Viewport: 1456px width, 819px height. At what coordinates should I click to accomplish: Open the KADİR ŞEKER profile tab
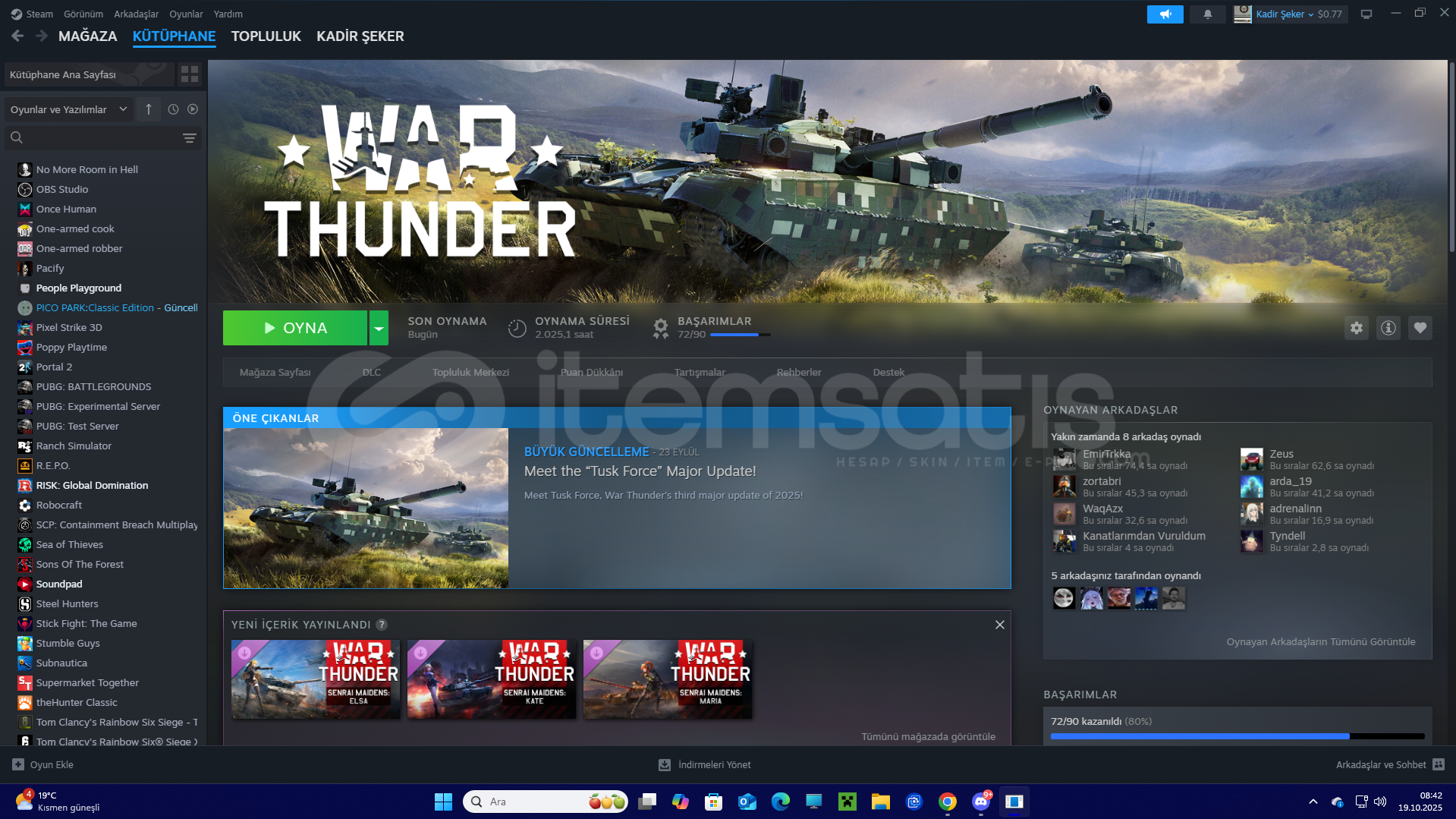click(x=360, y=36)
